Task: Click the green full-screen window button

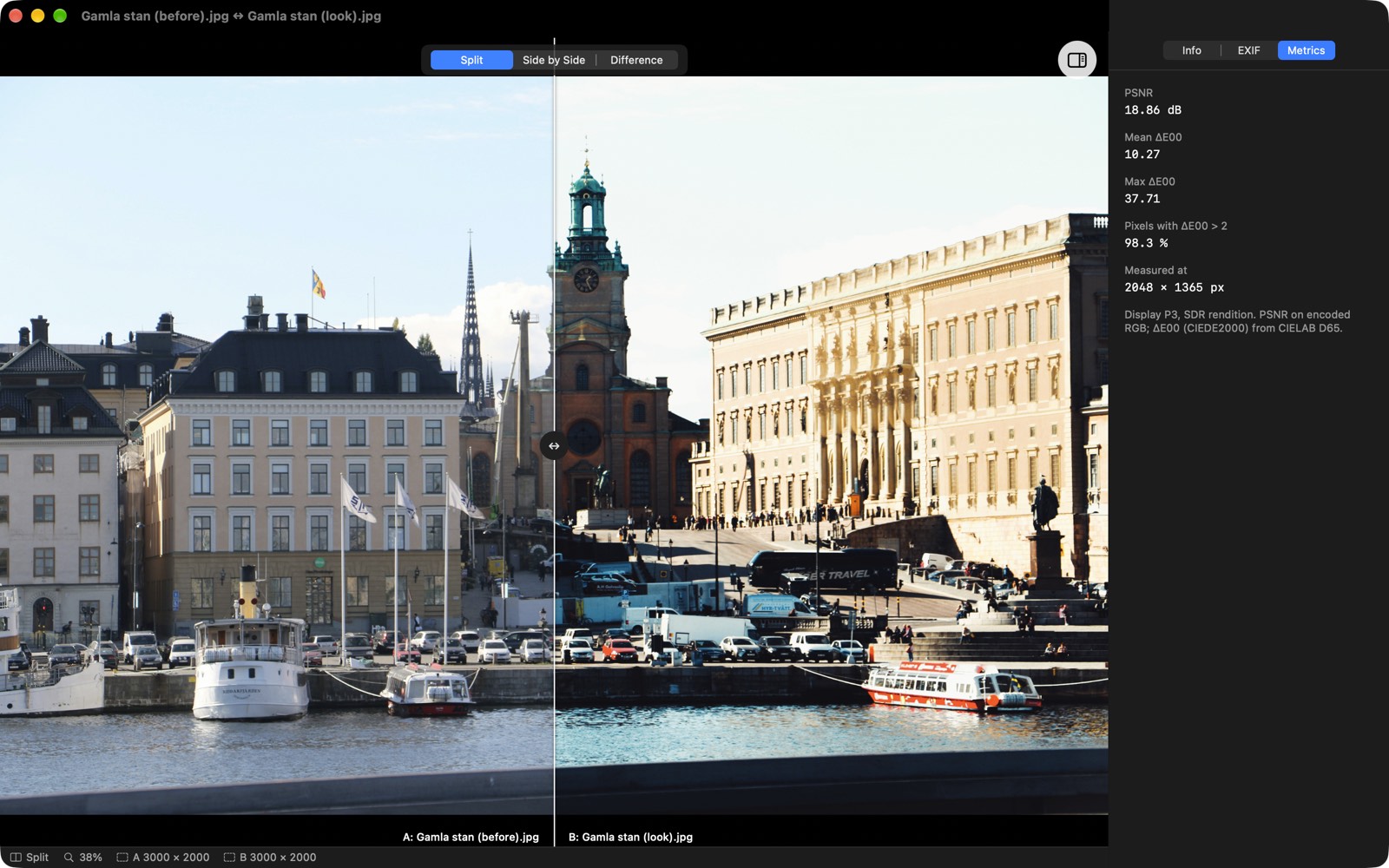Action: 60,16
